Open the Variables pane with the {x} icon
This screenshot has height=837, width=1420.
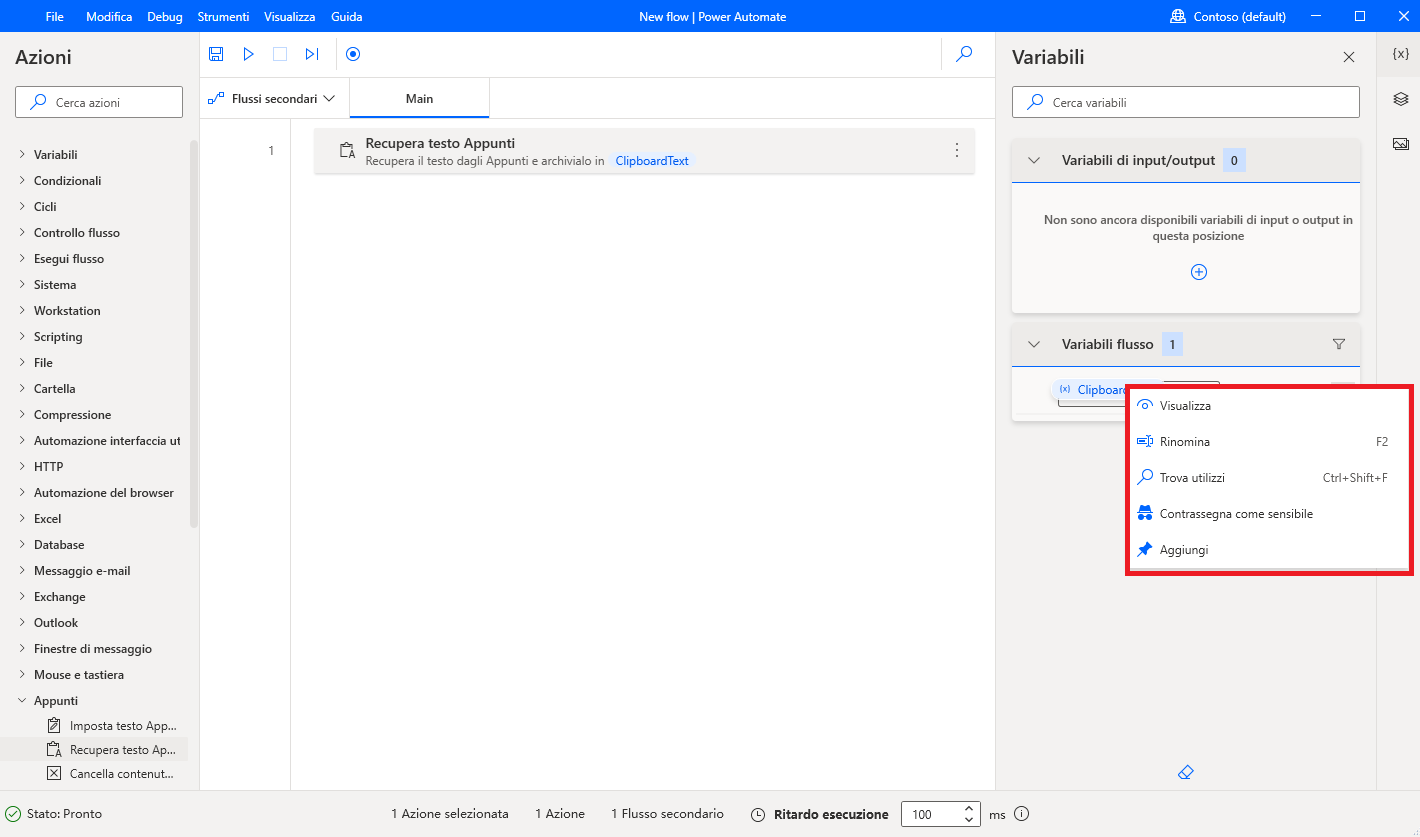[x=1400, y=53]
